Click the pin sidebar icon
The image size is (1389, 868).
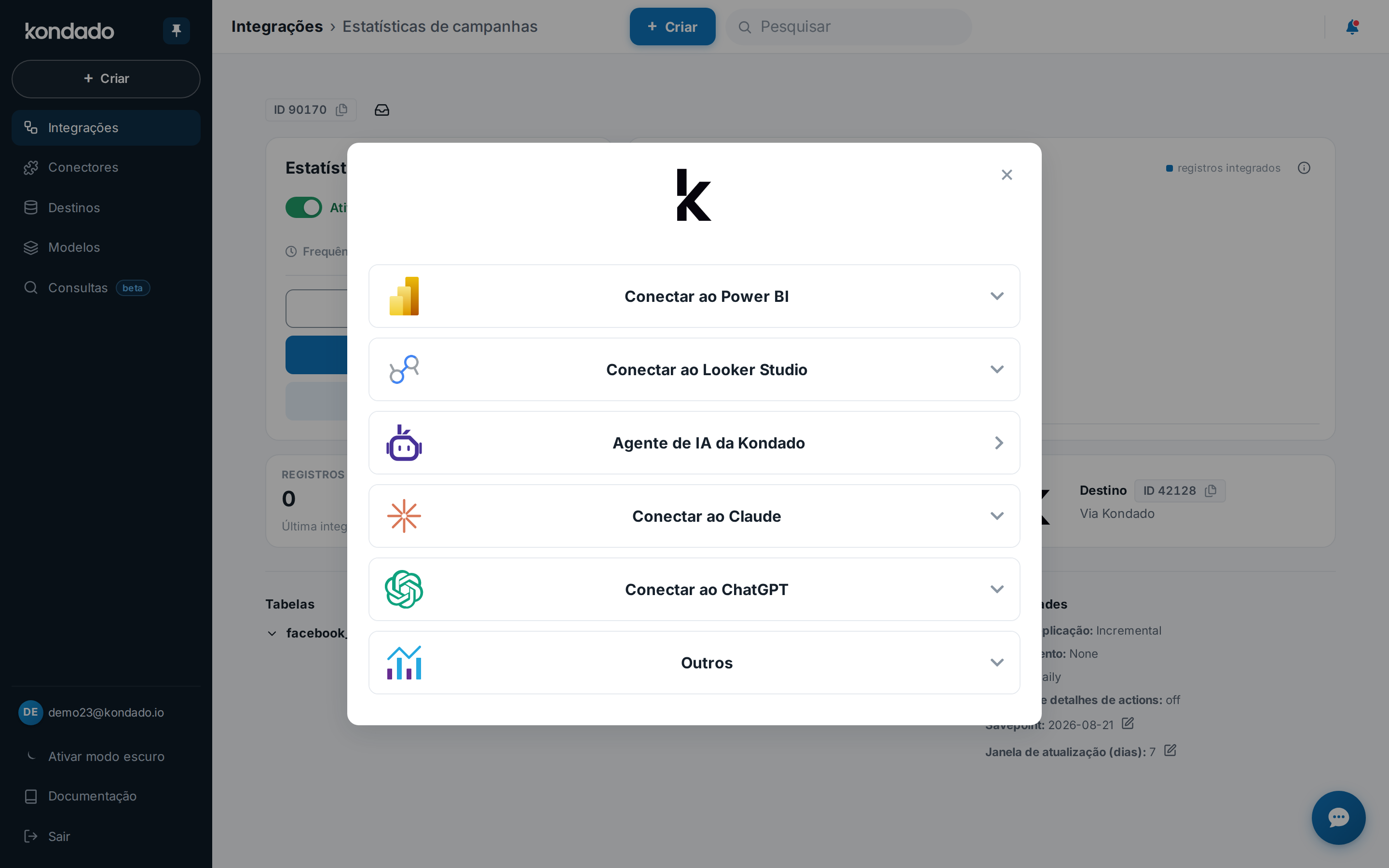(176, 30)
